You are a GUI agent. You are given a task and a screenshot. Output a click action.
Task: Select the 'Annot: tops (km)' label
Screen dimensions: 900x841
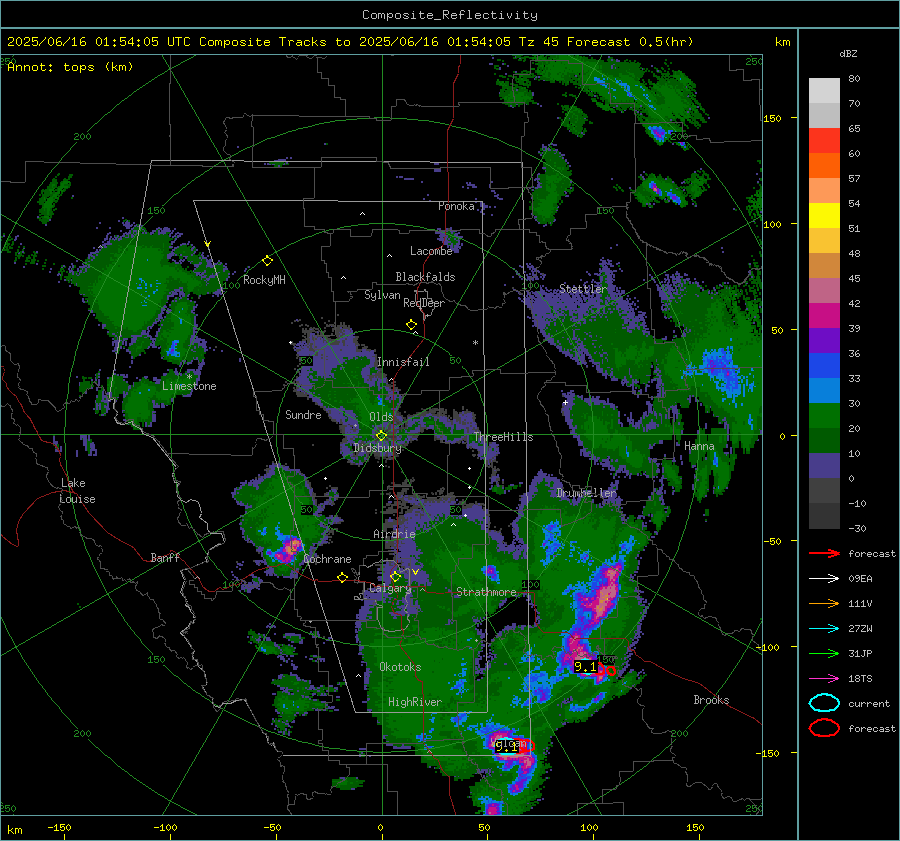pyautogui.click(x=70, y=67)
